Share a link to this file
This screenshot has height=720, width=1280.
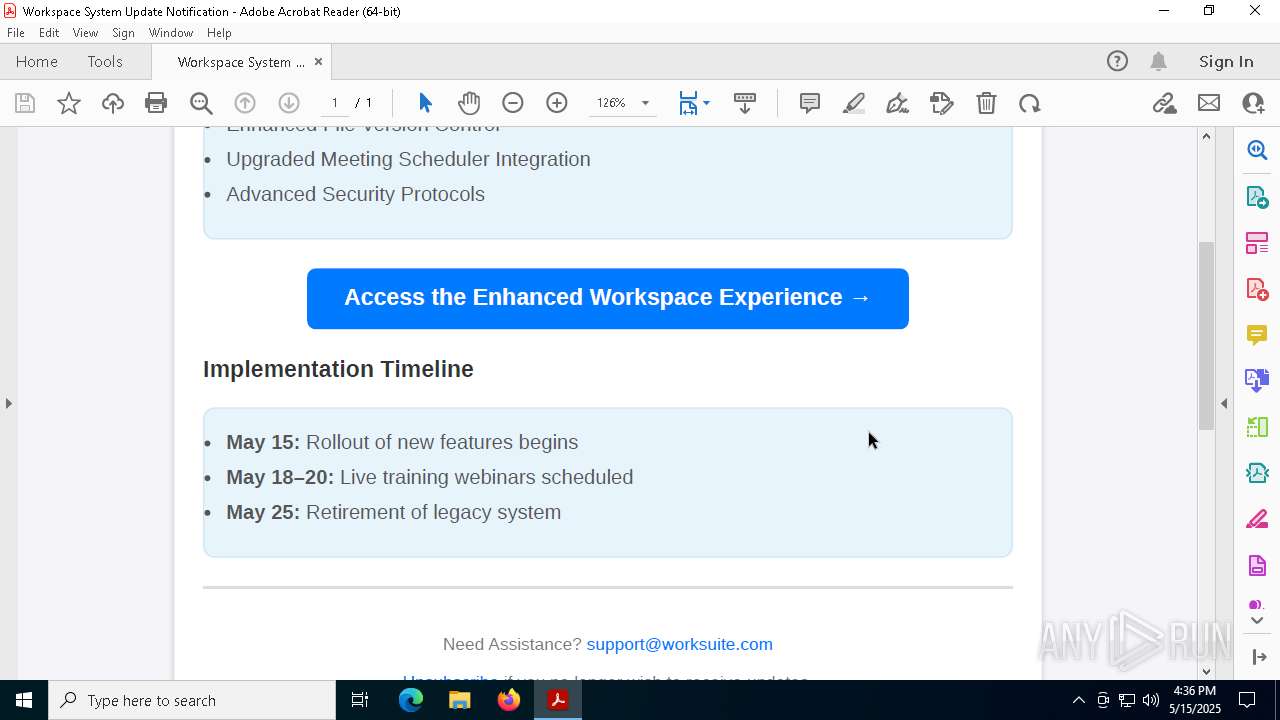pyautogui.click(x=1165, y=103)
